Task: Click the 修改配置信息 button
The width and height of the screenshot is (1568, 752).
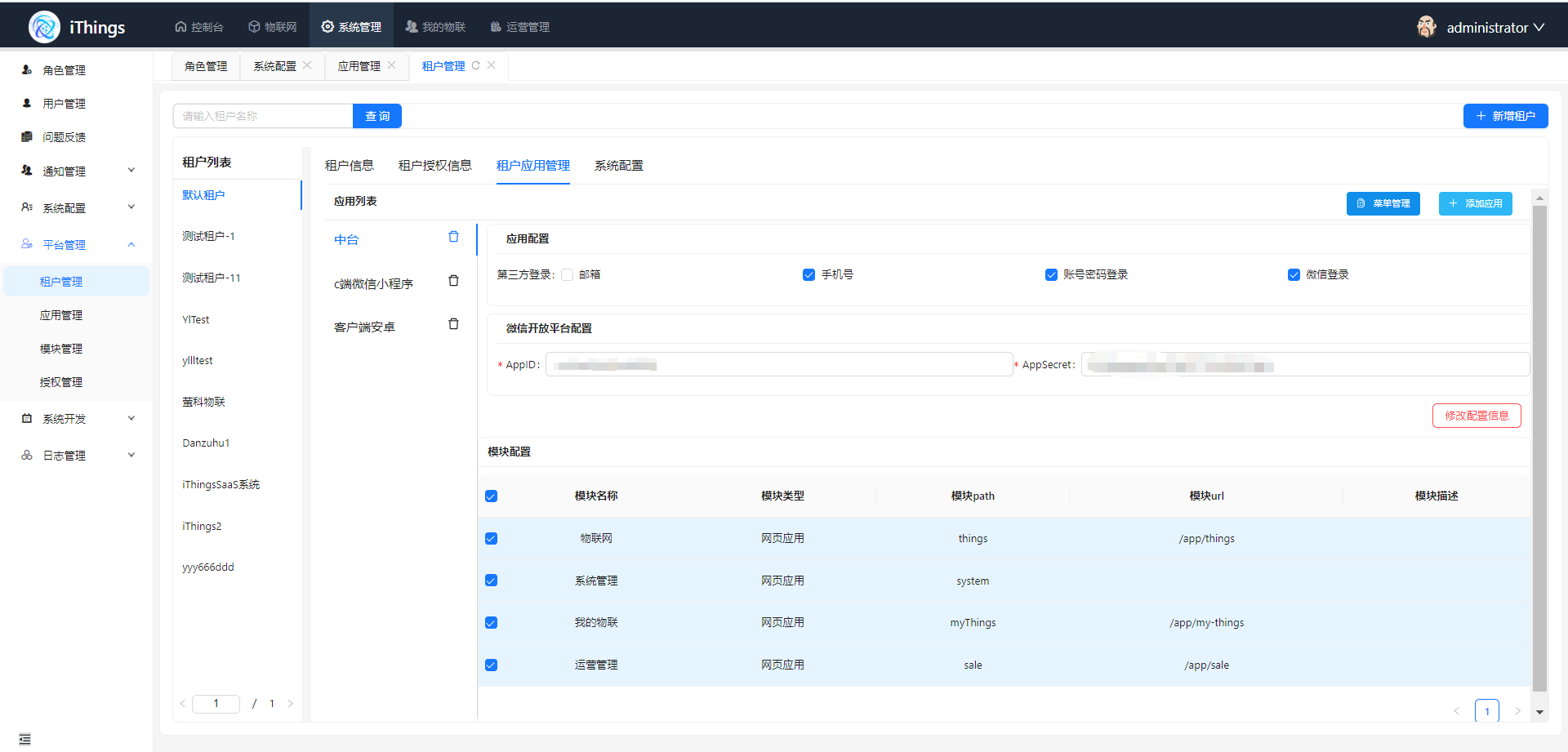Action: 1476,416
